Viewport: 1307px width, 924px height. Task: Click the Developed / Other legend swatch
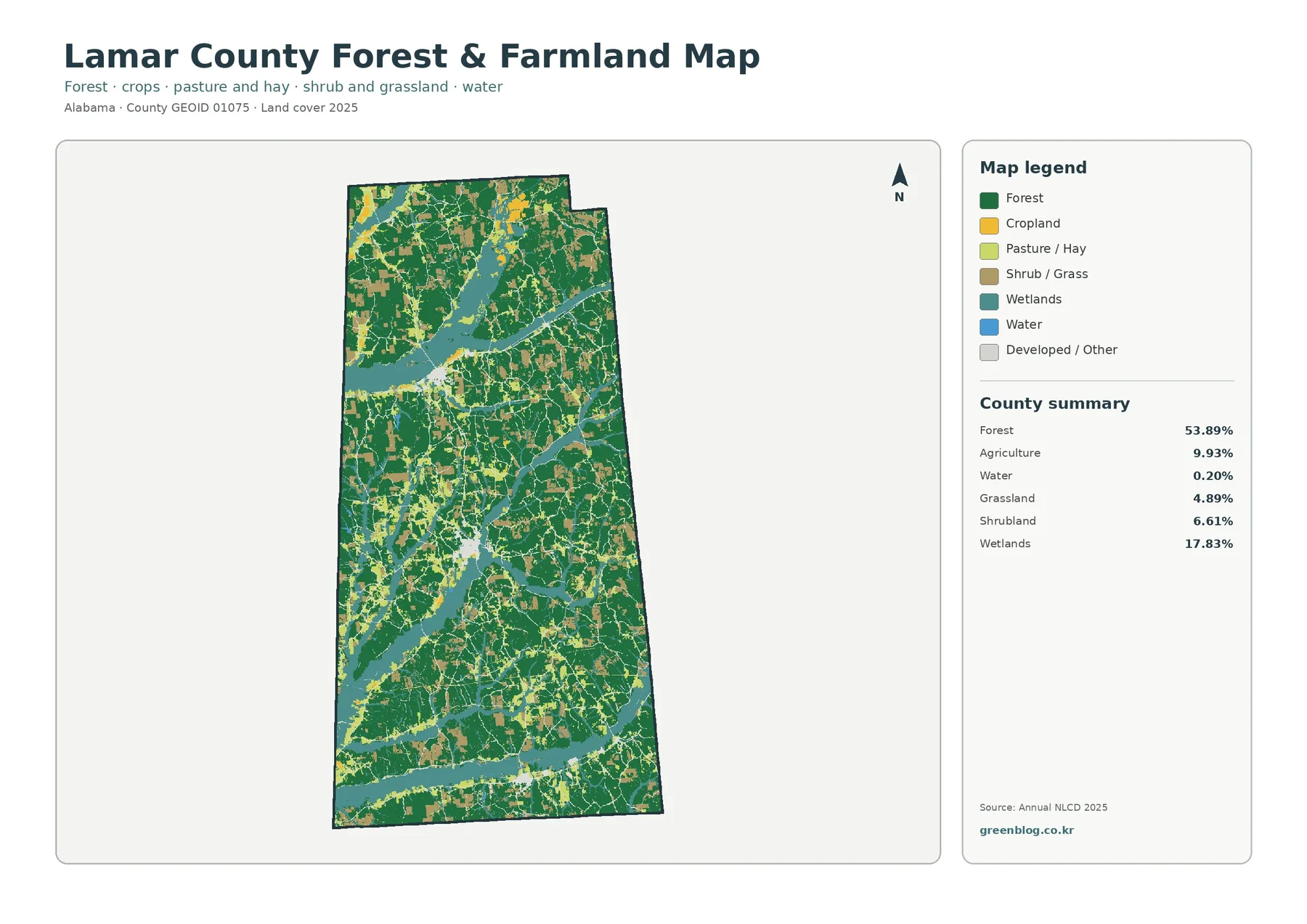click(x=989, y=352)
